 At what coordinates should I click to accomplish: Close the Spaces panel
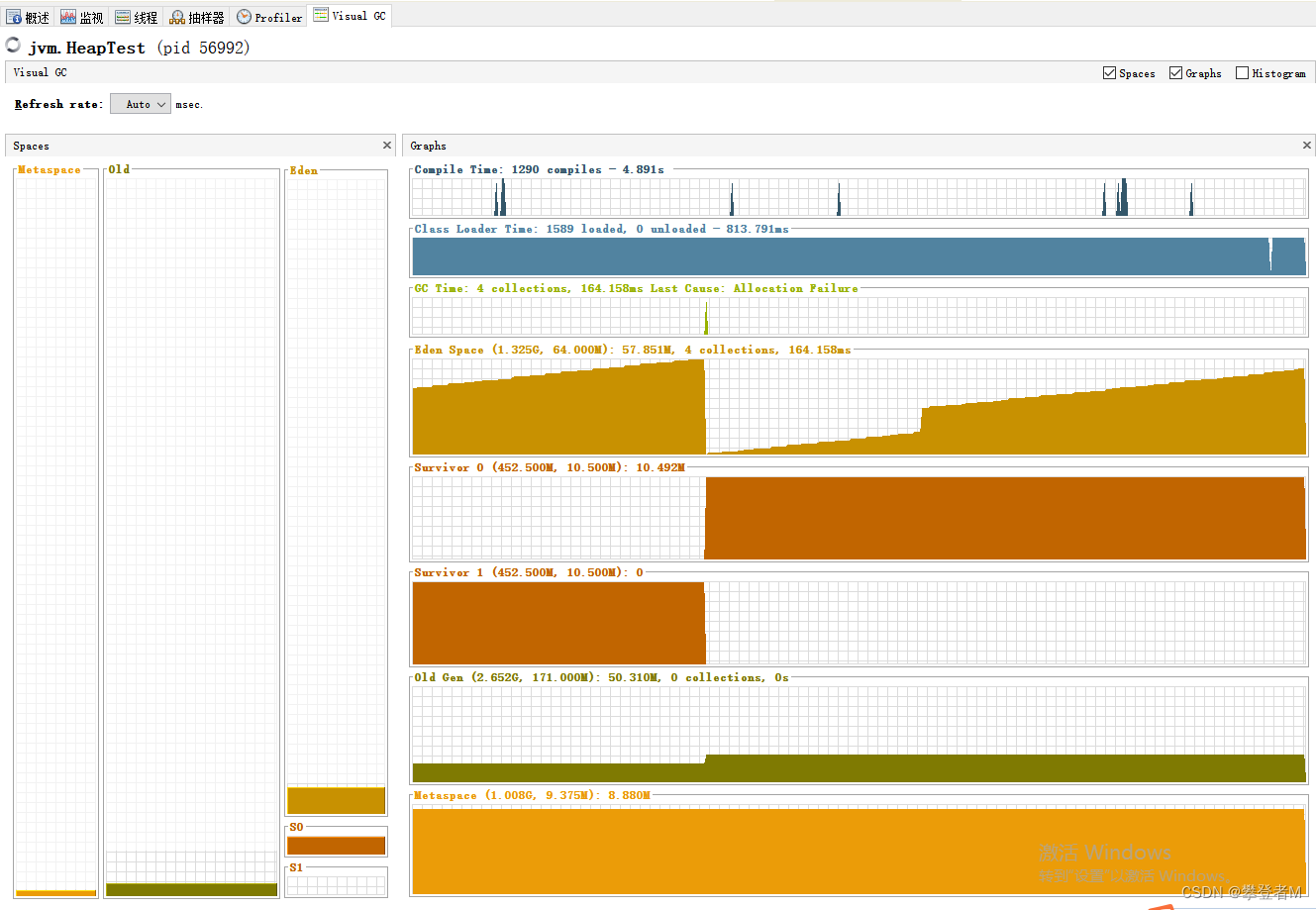(387, 146)
